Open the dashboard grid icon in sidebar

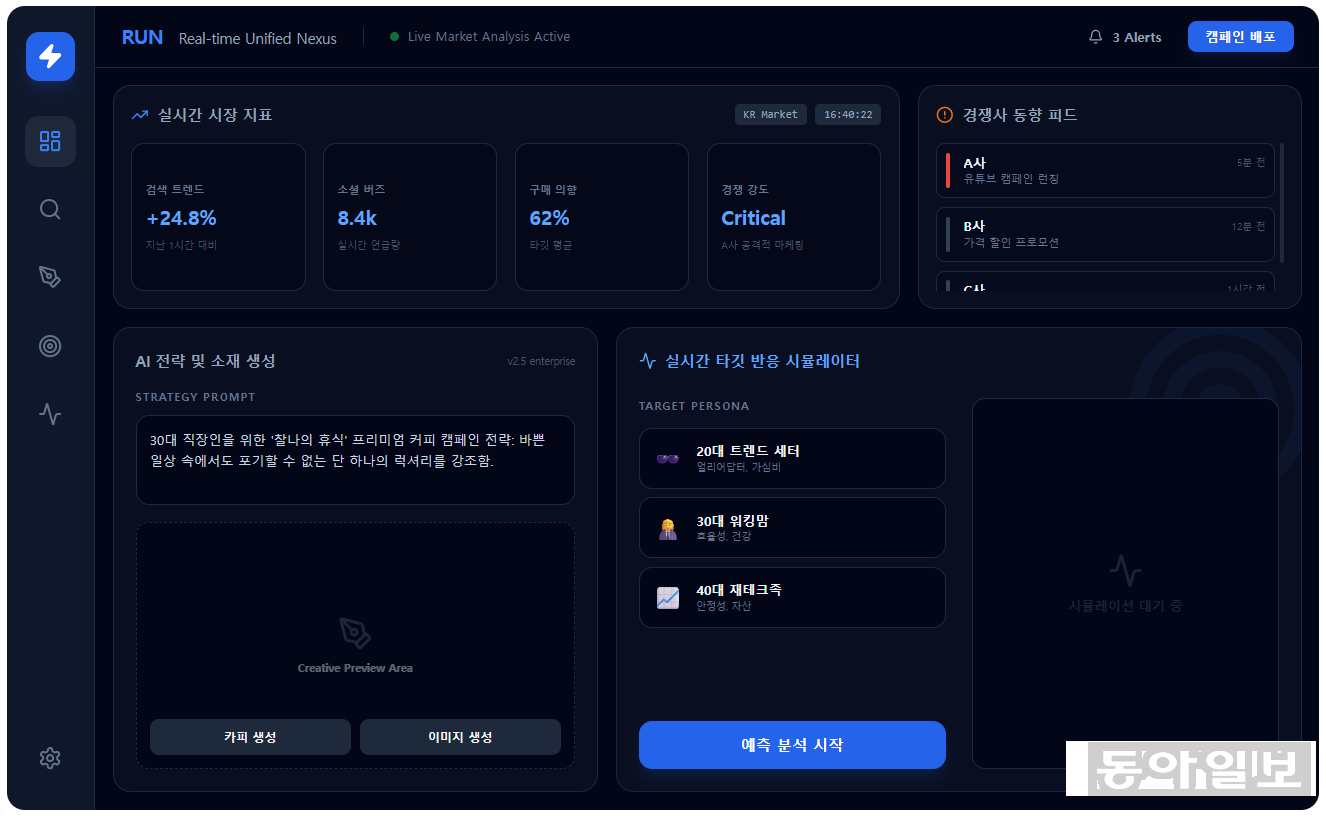click(x=50, y=141)
